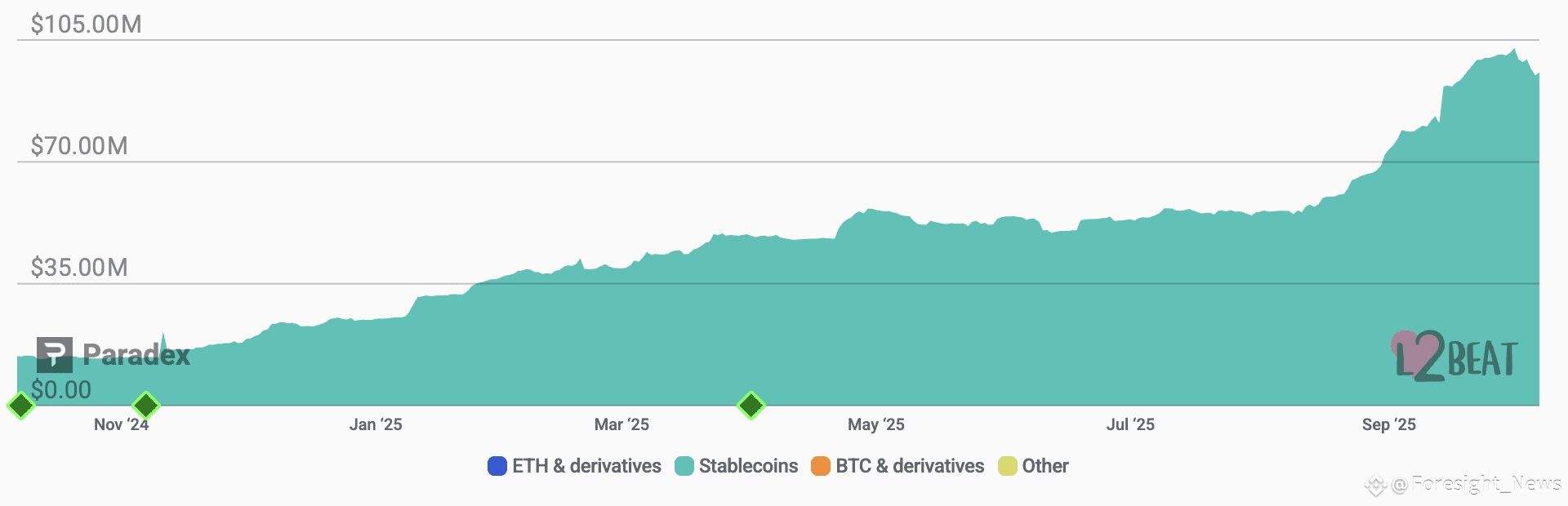Select the milestone diamond near Nov '24

coord(146,405)
